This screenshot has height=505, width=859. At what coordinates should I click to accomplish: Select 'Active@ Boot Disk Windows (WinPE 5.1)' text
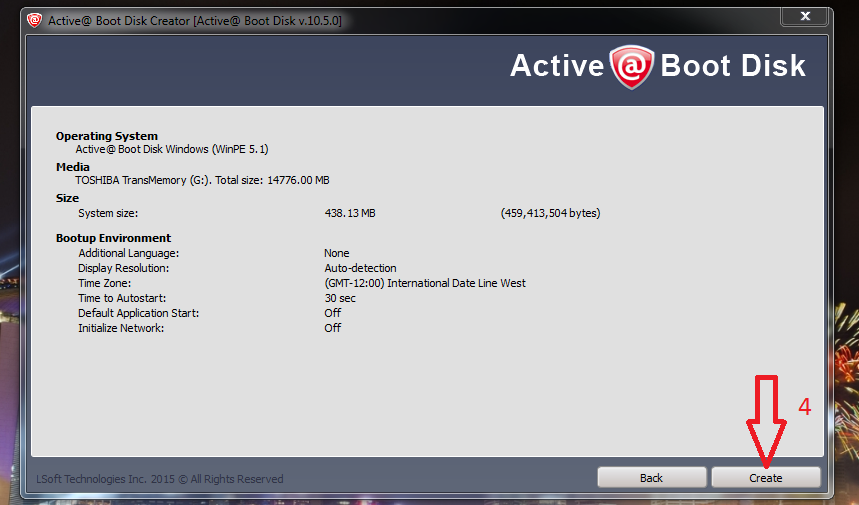(172, 150)
